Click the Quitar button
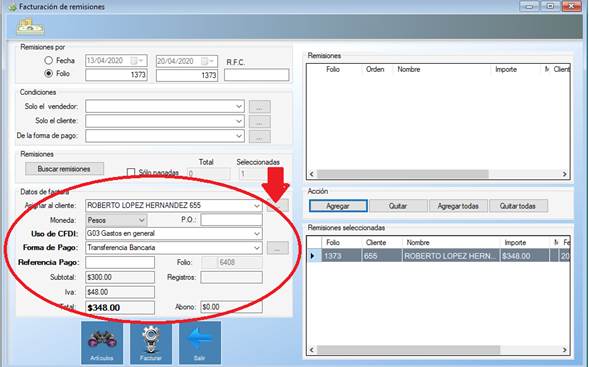This screenshot has width=589, height=367. (398, 206)
